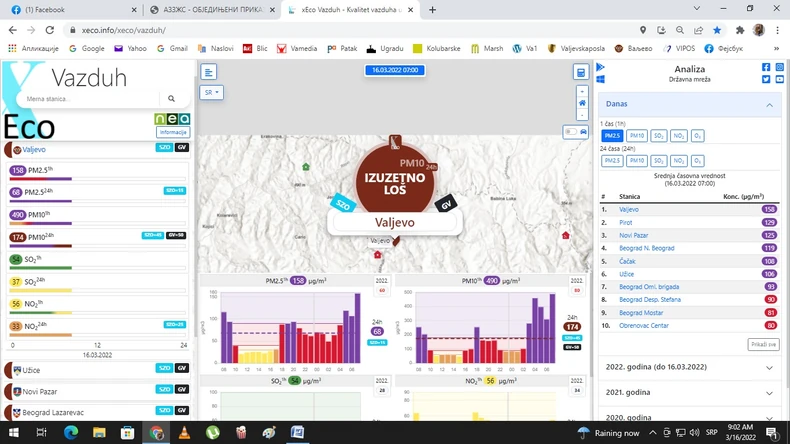The image size is (790, 444).
Task: Open the station list panel icon on map
Action: [x=209, y=72]
